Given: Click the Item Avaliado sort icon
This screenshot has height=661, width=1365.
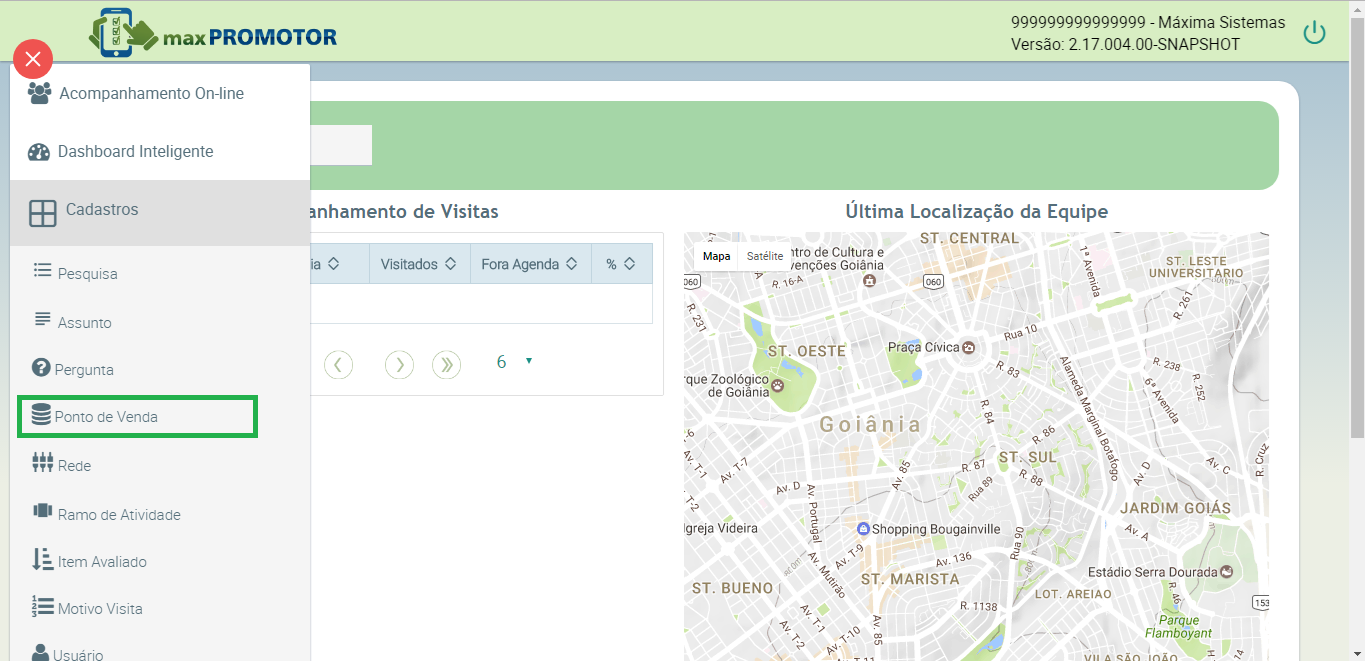Looking at the screenshot, I should pos(42,559).
